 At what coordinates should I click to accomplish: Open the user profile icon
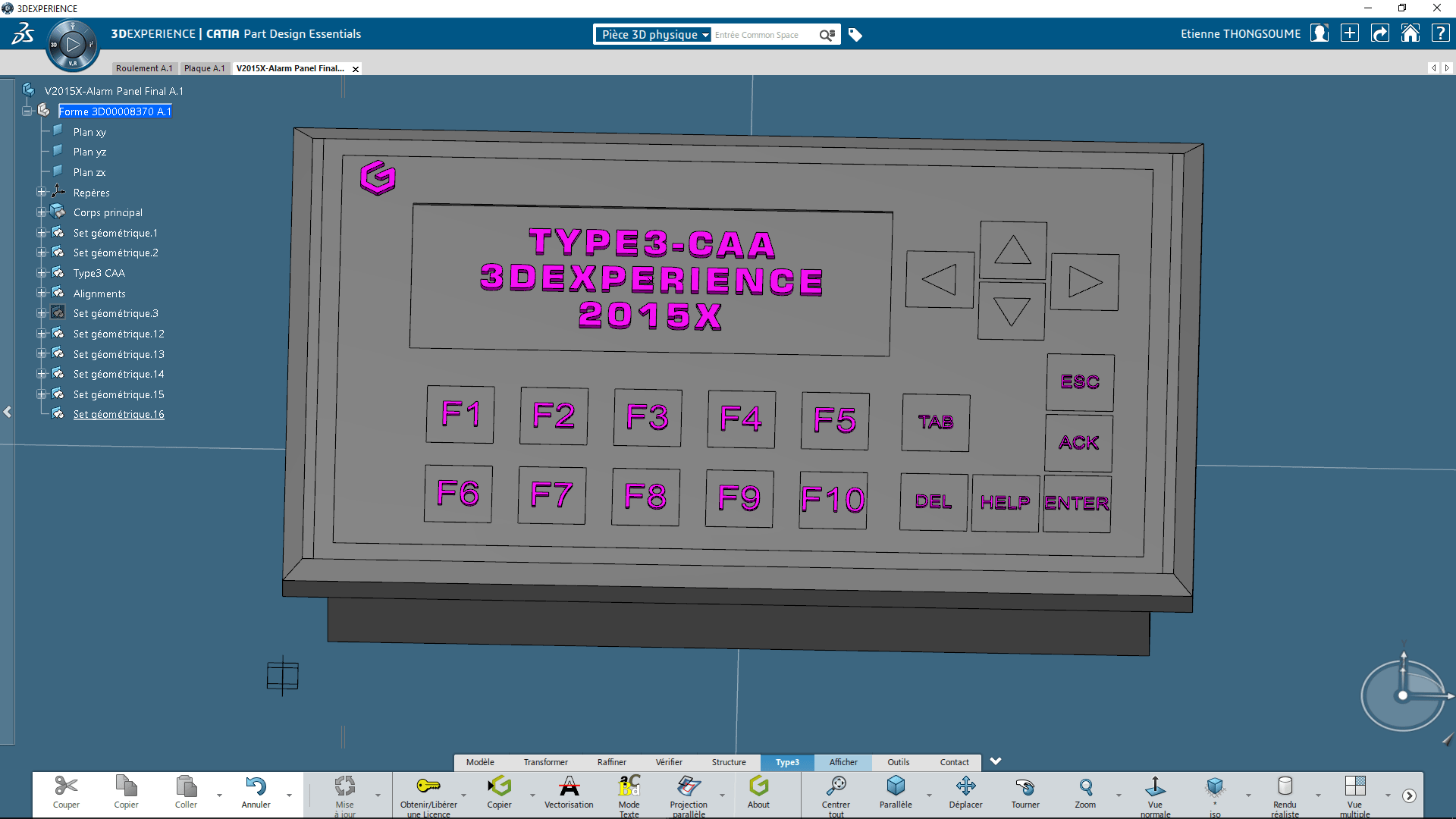1319,33
